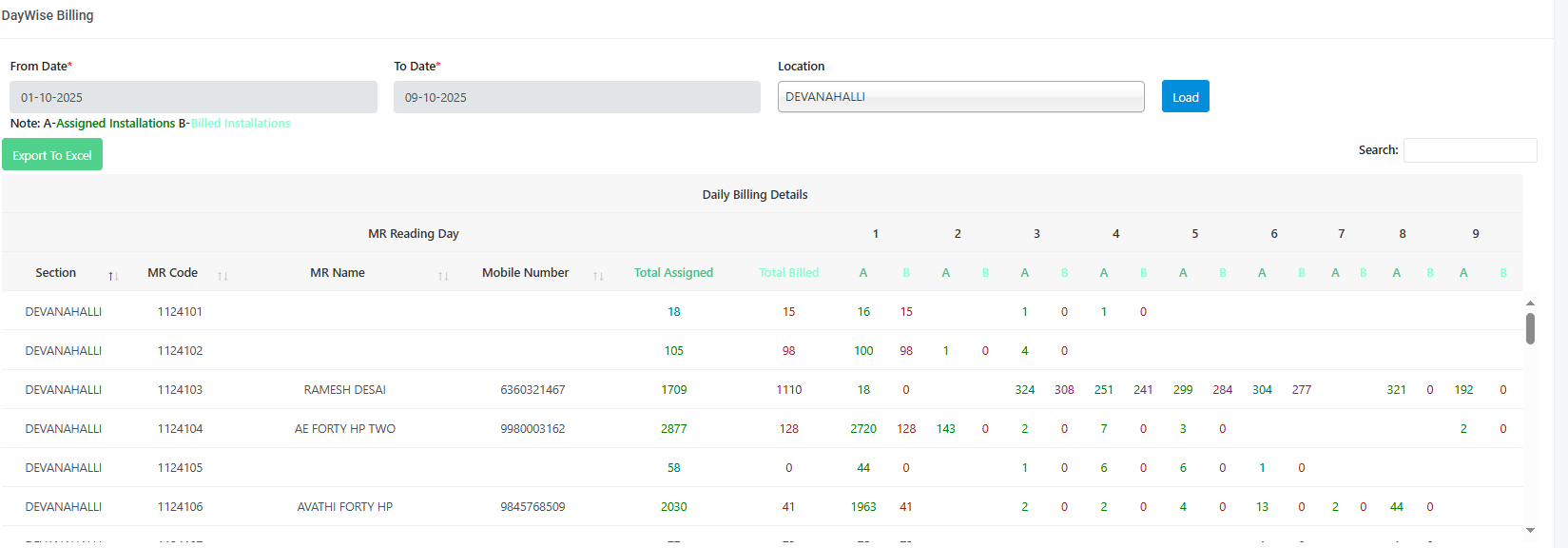Click the Daily Billing Details header
1568x548 pixels.
754,195
